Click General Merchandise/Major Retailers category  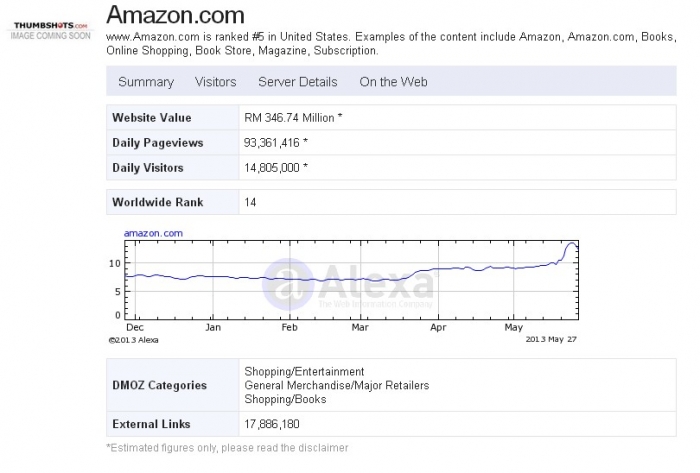coord(336,385)
